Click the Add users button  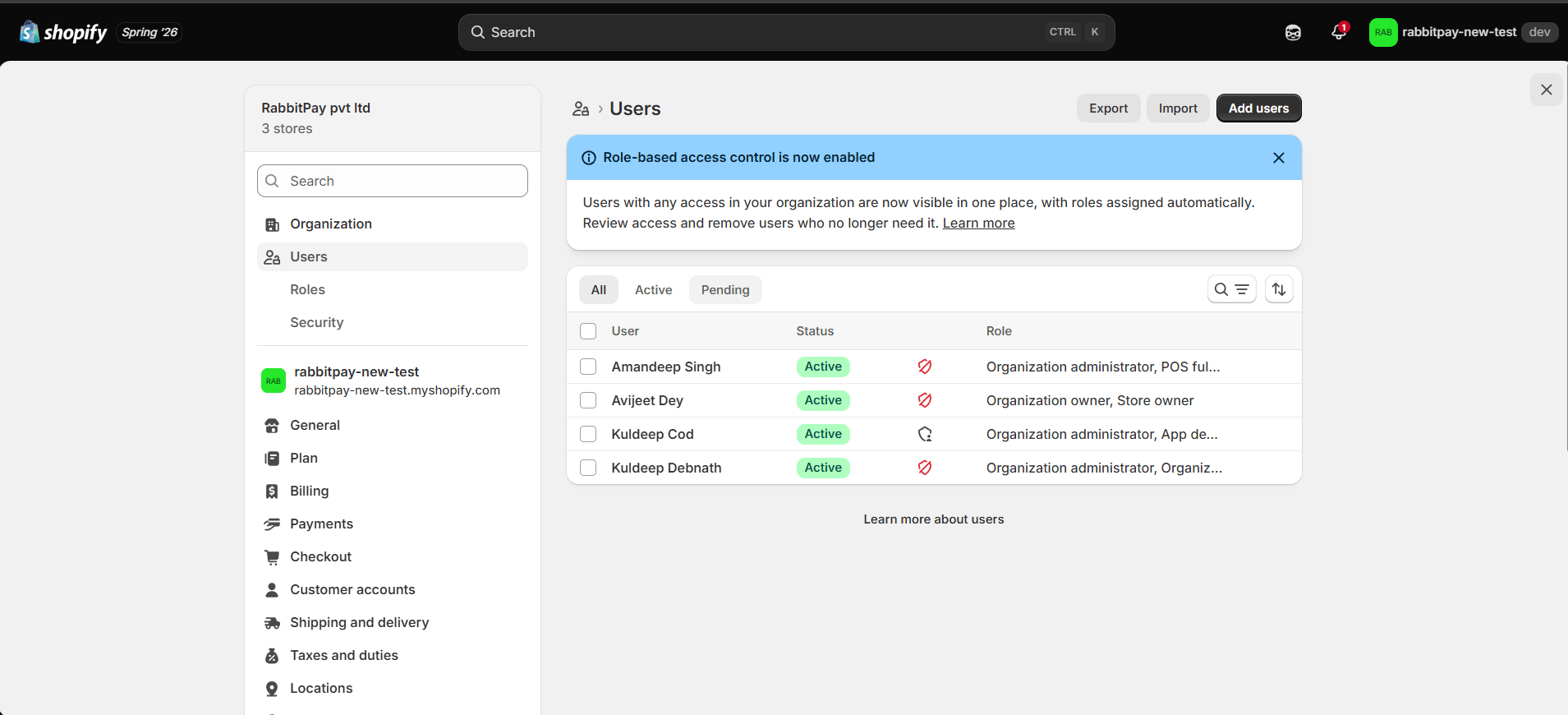click(x=1259, y=108)
